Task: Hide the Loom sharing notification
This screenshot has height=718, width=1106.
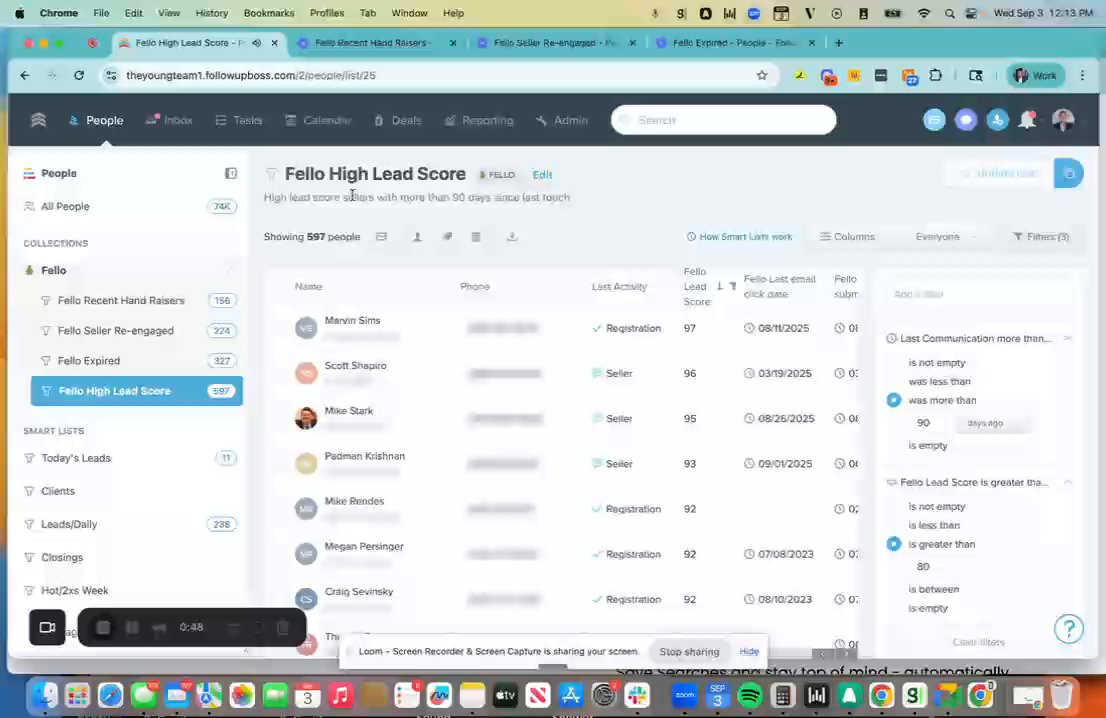Action: pyautogui.click(x=749, y=651)
